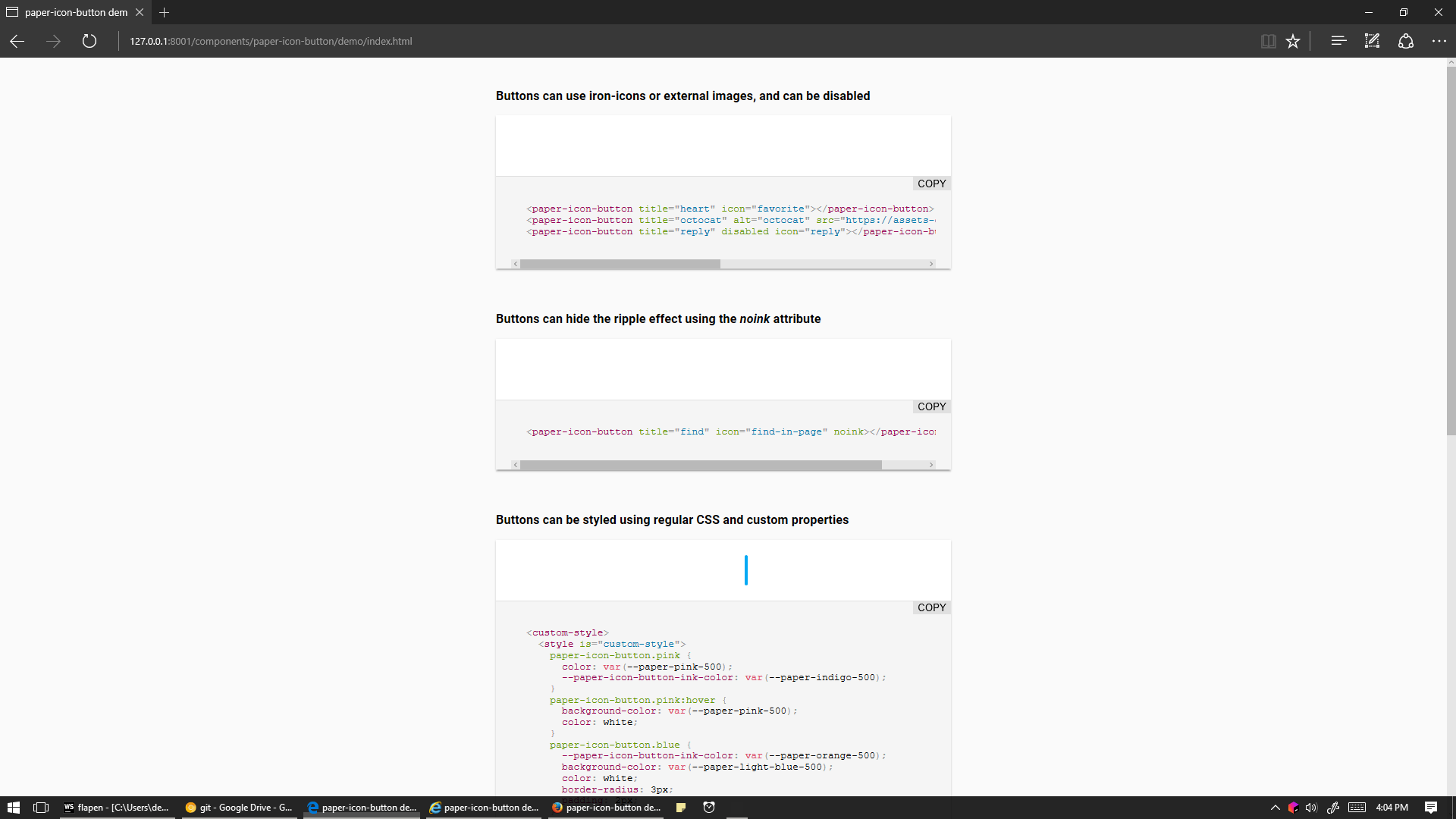Refresh the current page
Viewport: 1456px width, 819px height.
point(89,41)
